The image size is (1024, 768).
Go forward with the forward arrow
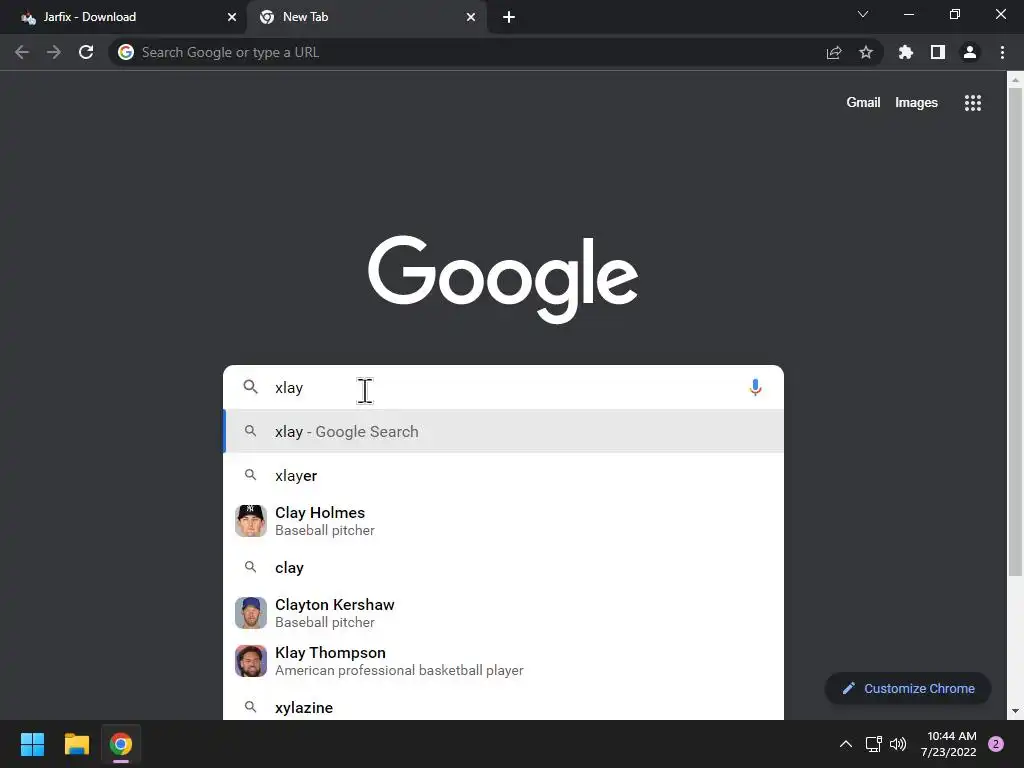coord(54,52)
